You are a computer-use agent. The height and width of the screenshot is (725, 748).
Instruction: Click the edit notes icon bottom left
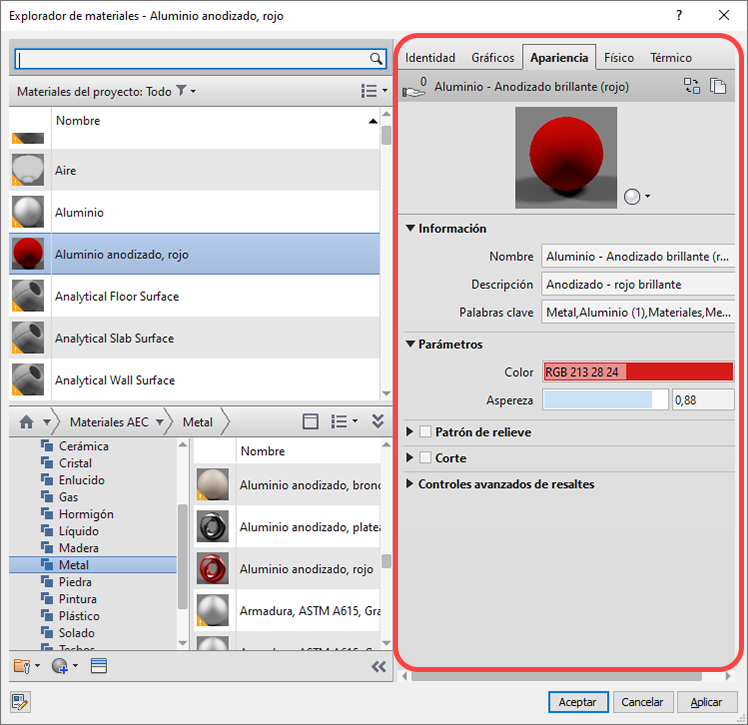point(20,702)
